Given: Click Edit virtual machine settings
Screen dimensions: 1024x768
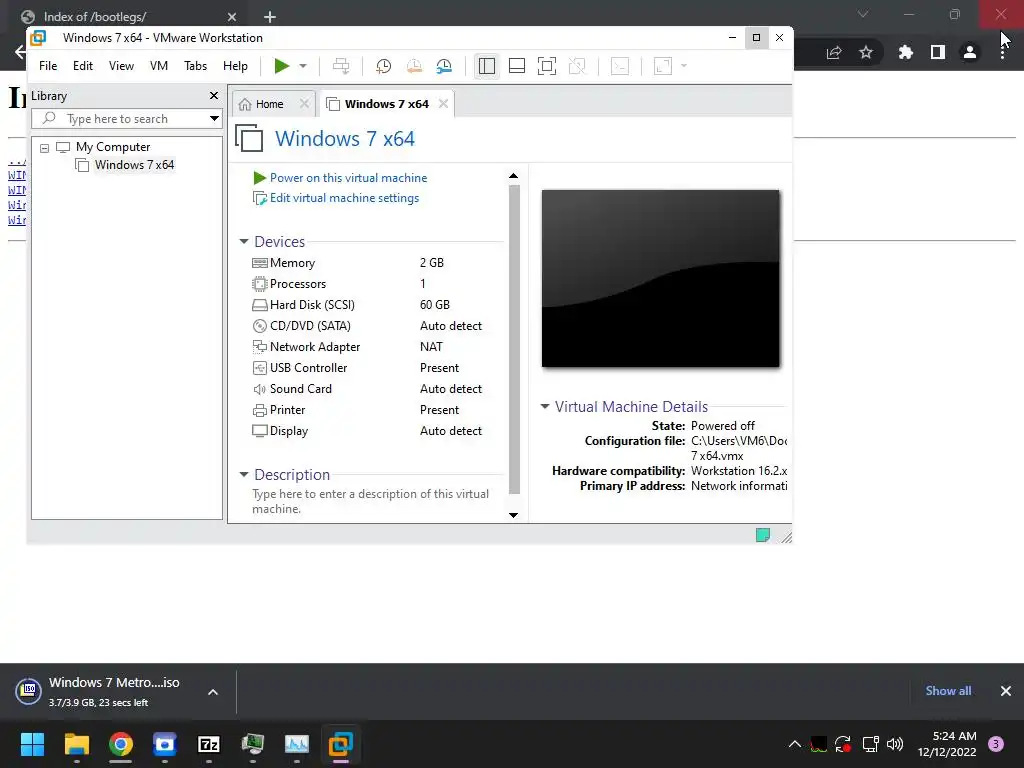Looking at the screenshot, I should tap(344, 198).
